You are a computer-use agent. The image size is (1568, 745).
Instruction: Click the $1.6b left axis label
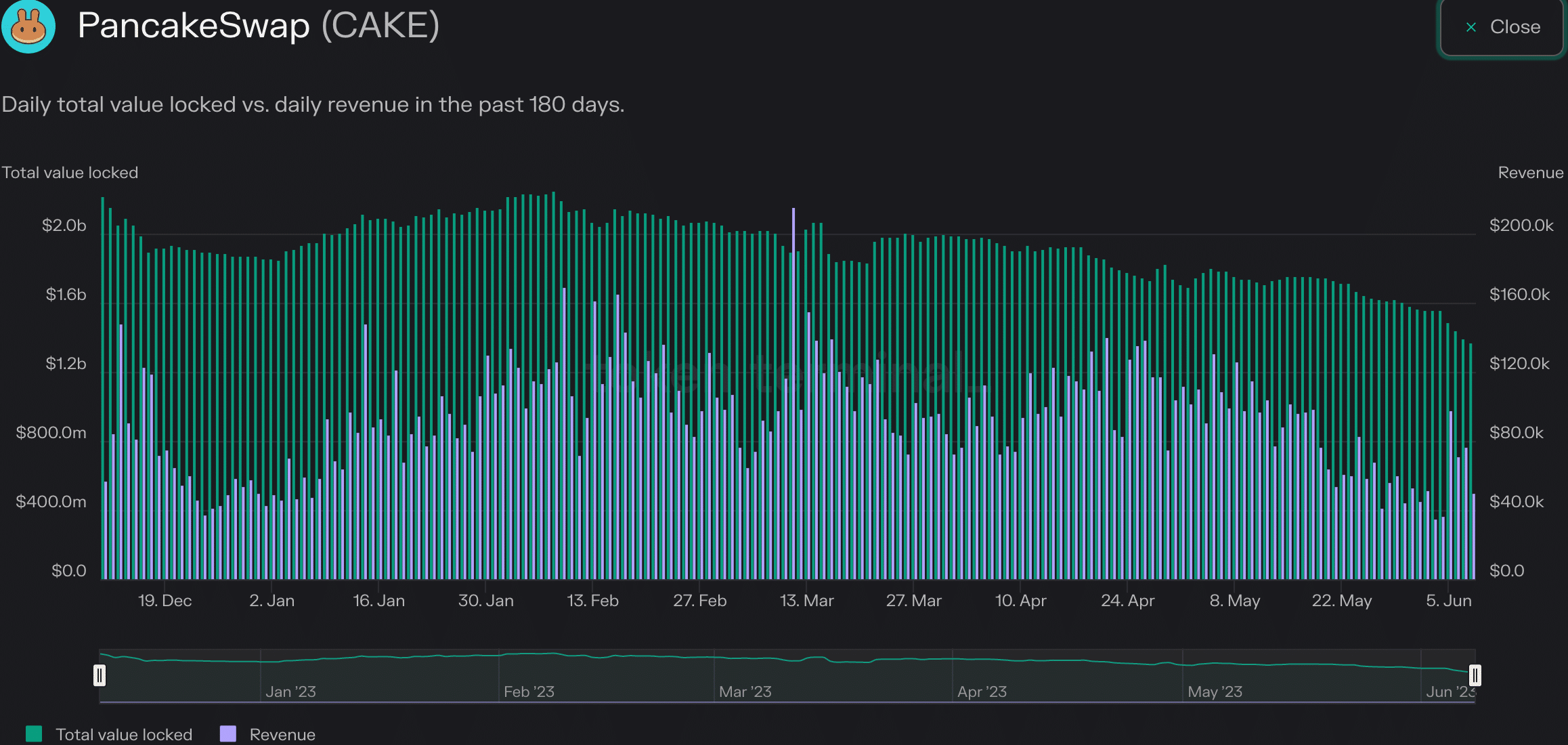(66, 295)
